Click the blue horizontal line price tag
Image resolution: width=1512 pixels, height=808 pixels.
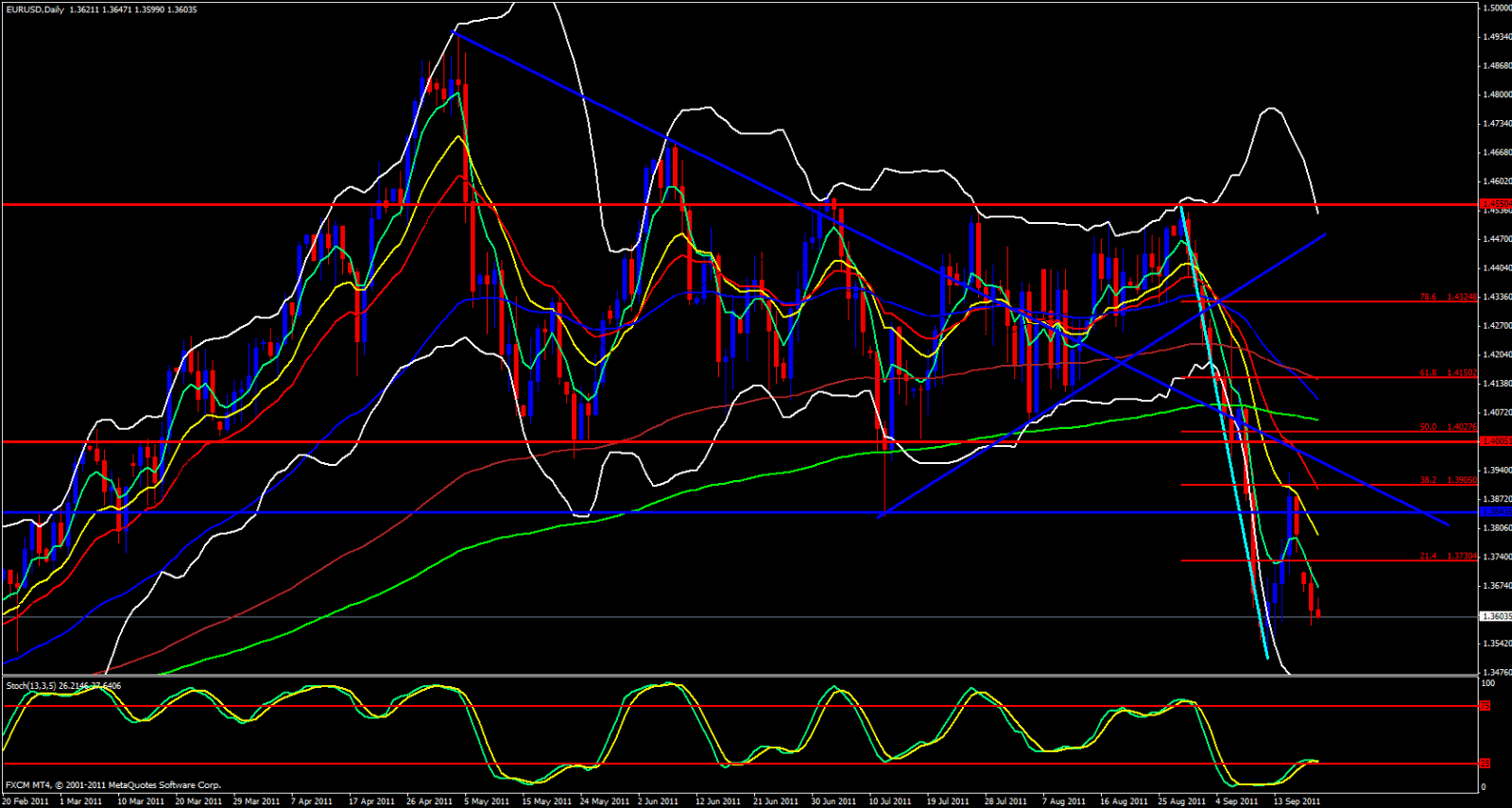[1495, 512]
